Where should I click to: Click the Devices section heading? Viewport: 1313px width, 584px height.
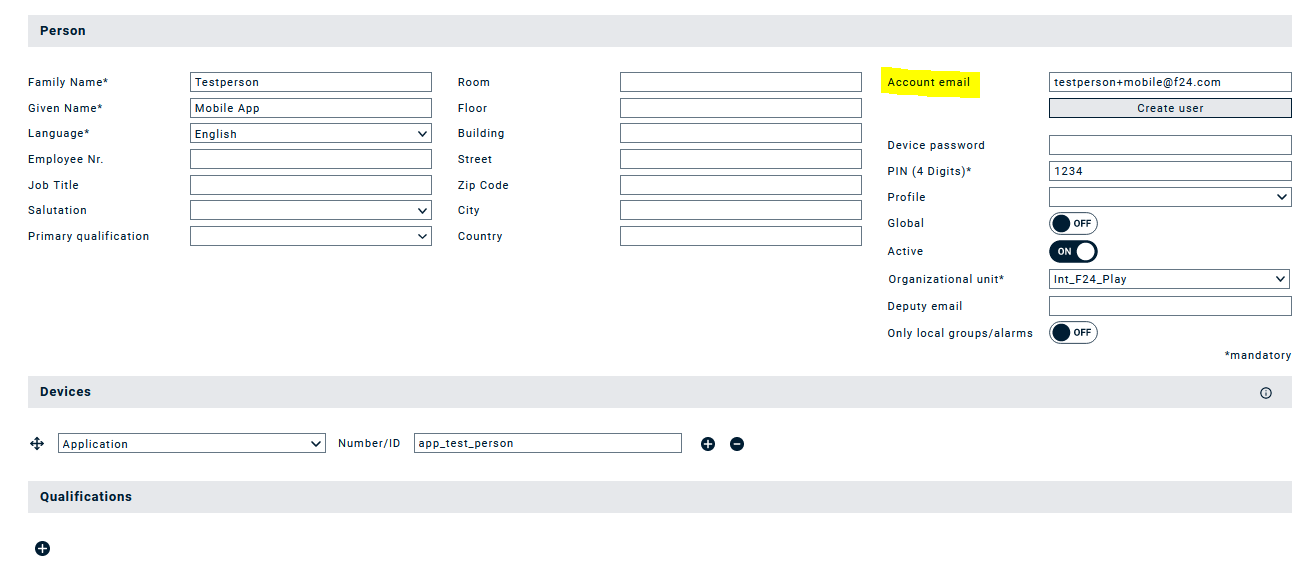pos(65,392)
